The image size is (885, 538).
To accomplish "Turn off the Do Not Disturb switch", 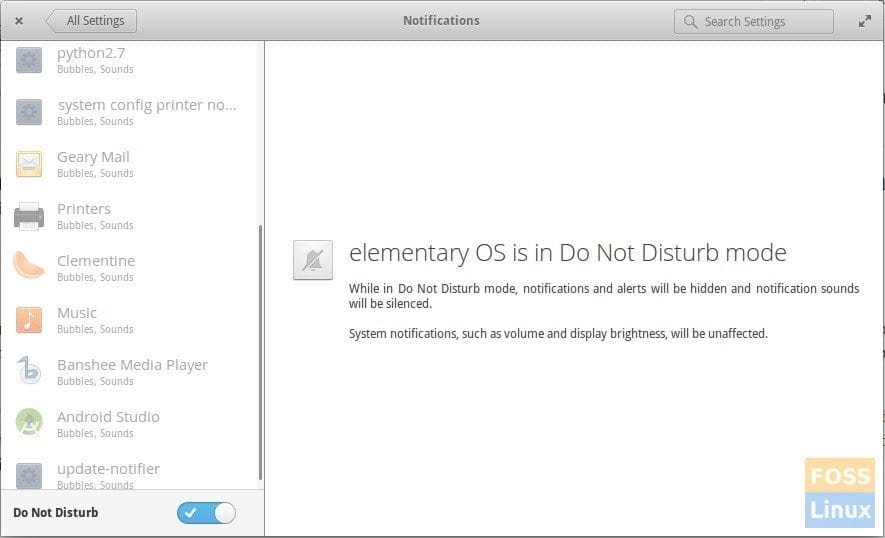I will coord(206,513).
